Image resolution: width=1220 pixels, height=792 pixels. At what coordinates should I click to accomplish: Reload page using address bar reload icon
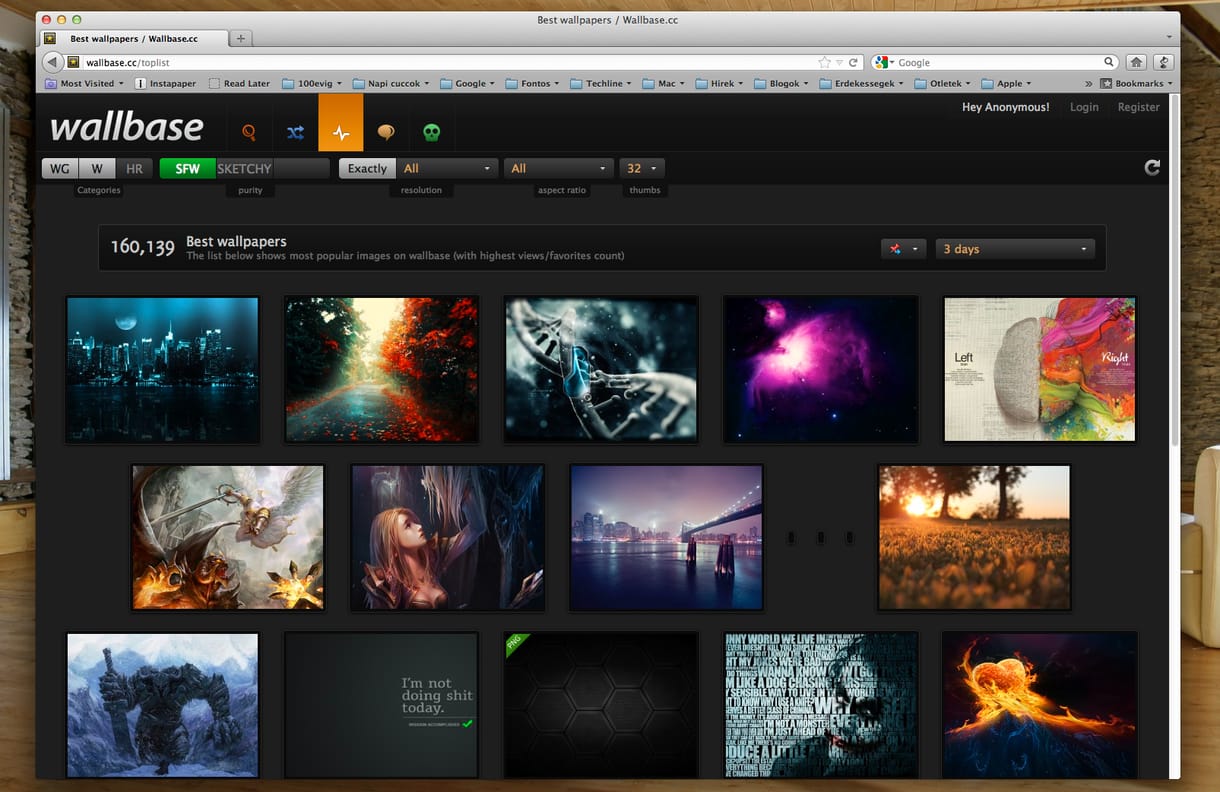pyautogui.click(x=854, y=62)
